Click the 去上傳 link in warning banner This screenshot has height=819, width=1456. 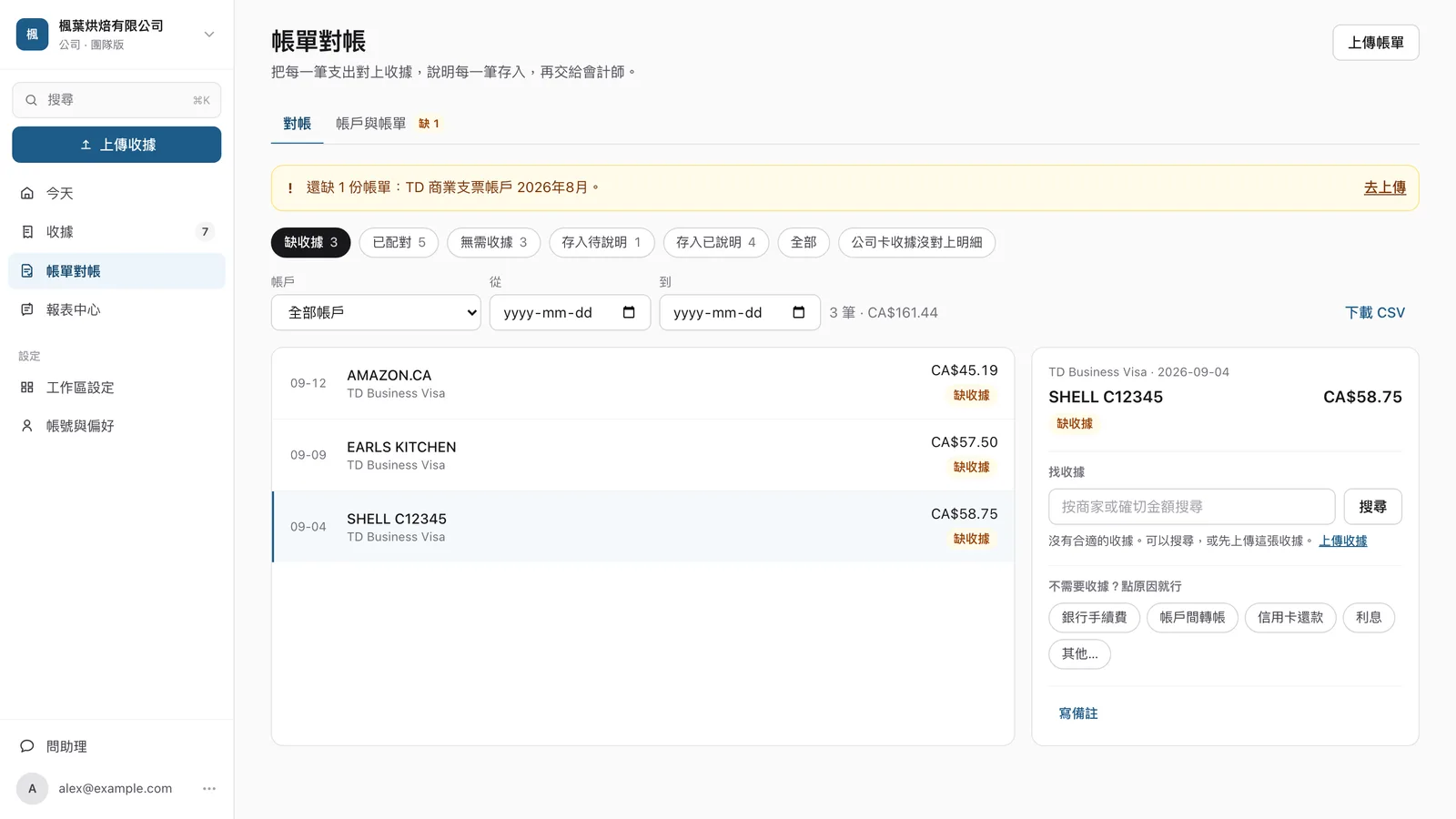[x=1384, y=187]
